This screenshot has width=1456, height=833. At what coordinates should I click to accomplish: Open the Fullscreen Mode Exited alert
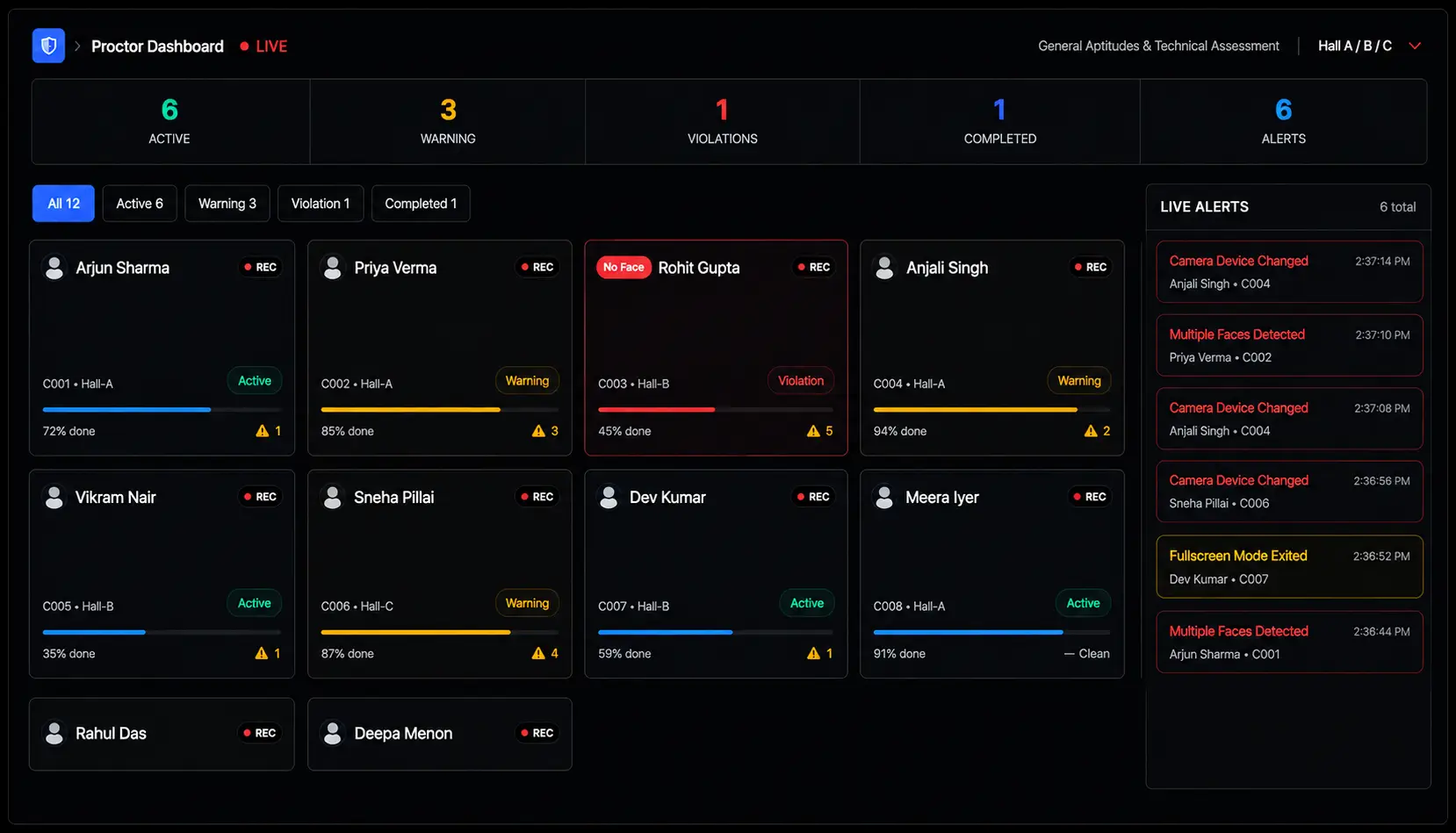(1289, 567)
